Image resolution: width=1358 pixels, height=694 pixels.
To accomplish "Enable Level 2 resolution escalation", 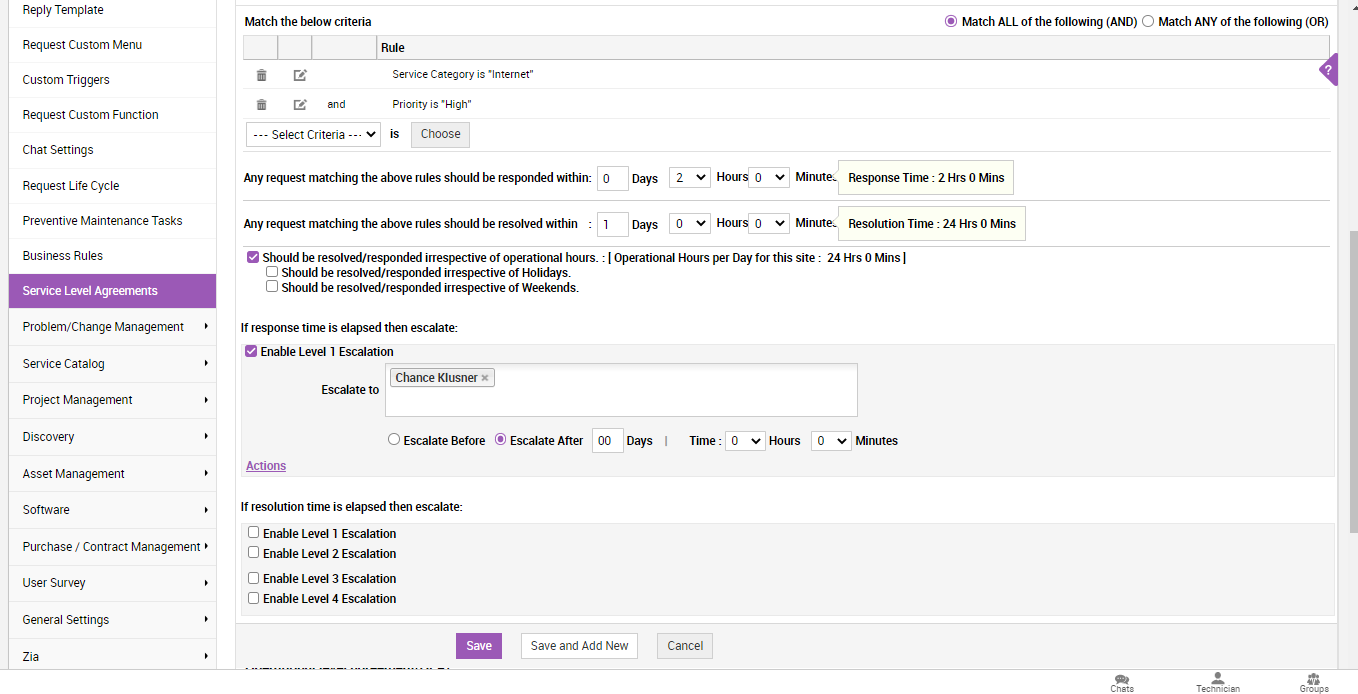I will pos(254,553).
